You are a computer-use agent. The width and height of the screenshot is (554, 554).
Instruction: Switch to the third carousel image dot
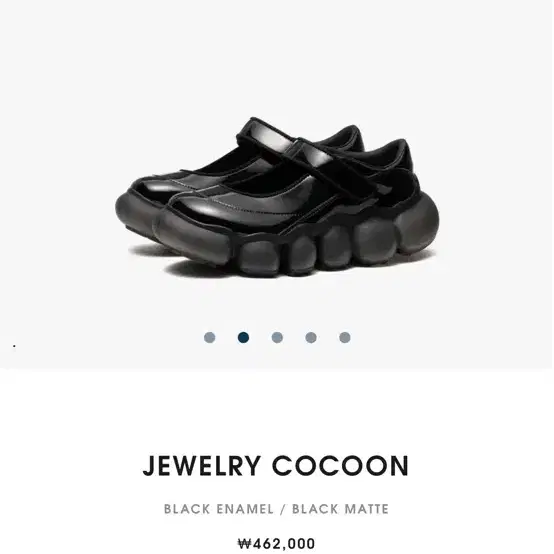coord(277,337)
